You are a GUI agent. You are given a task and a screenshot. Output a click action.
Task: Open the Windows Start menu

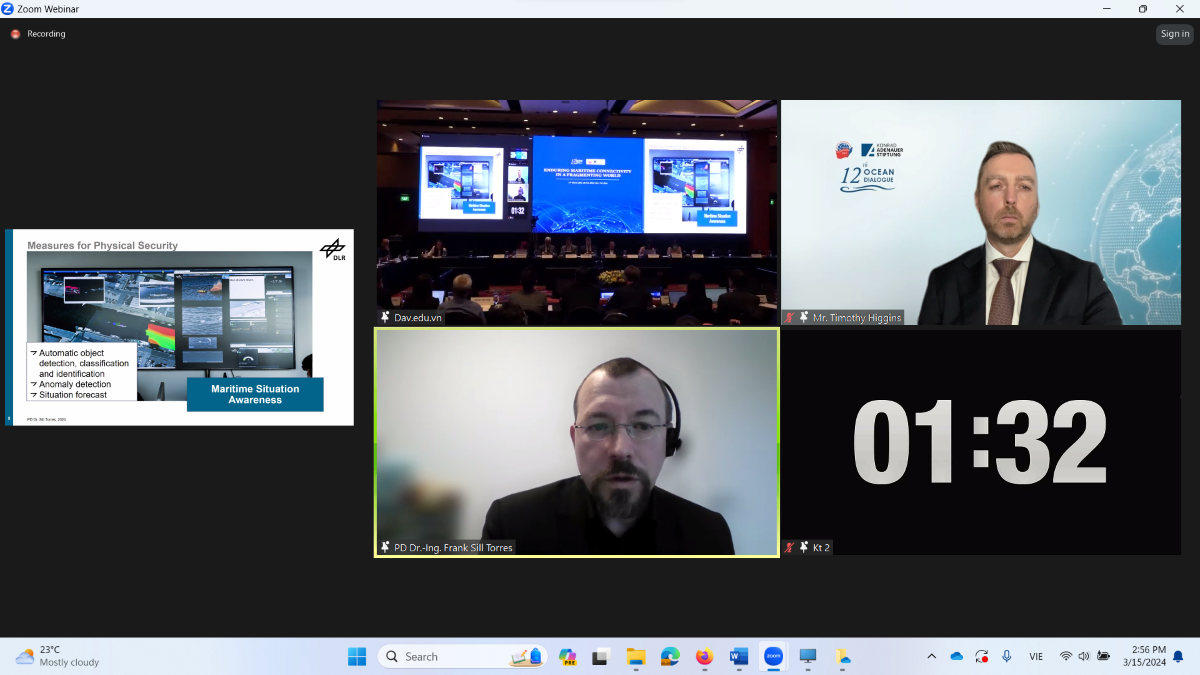point(357,656)
